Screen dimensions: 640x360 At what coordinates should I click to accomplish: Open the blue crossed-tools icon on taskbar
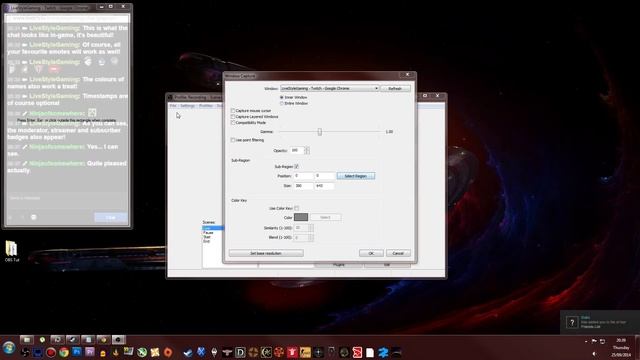point(201,352)
